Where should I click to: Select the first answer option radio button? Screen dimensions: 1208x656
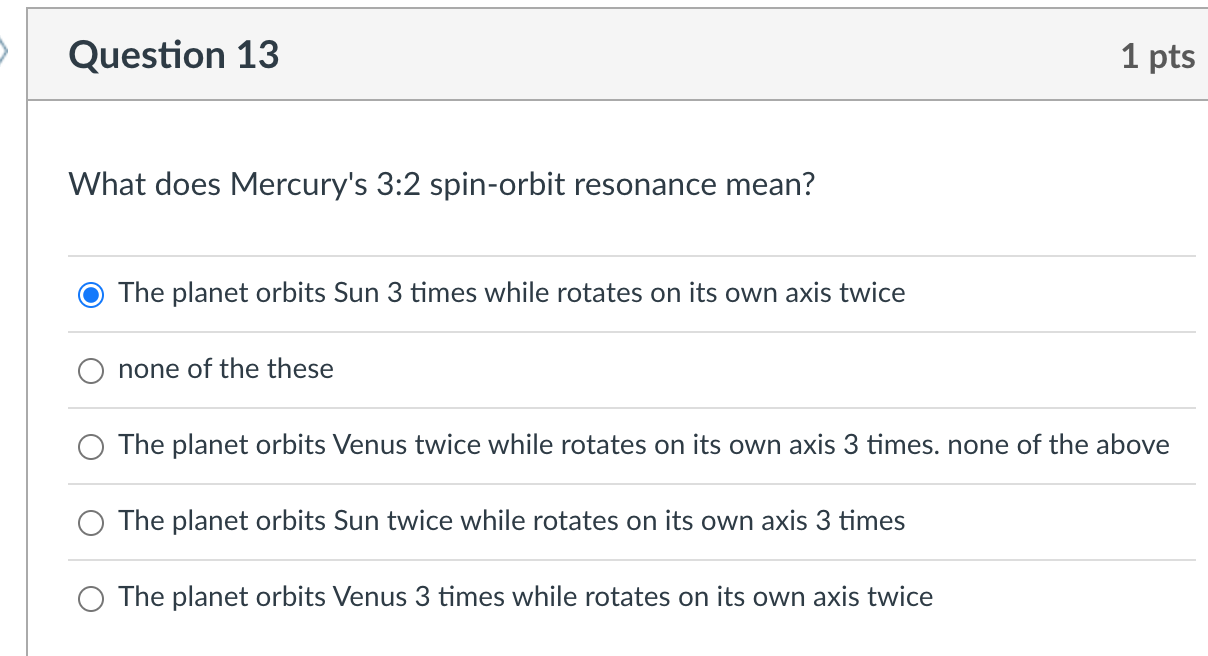pos(91,294)
